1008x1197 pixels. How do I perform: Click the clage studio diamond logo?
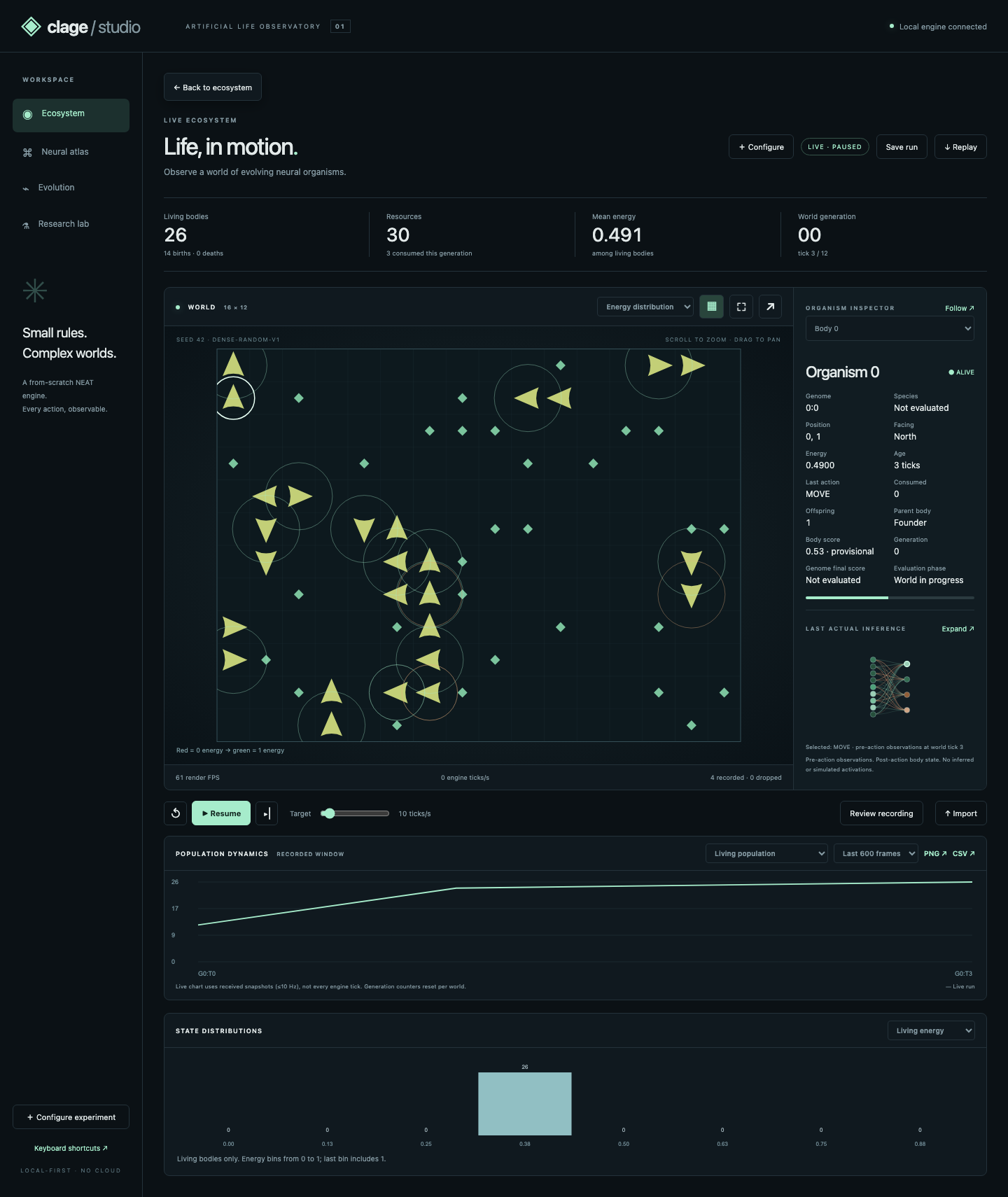[x=31, y=27]
